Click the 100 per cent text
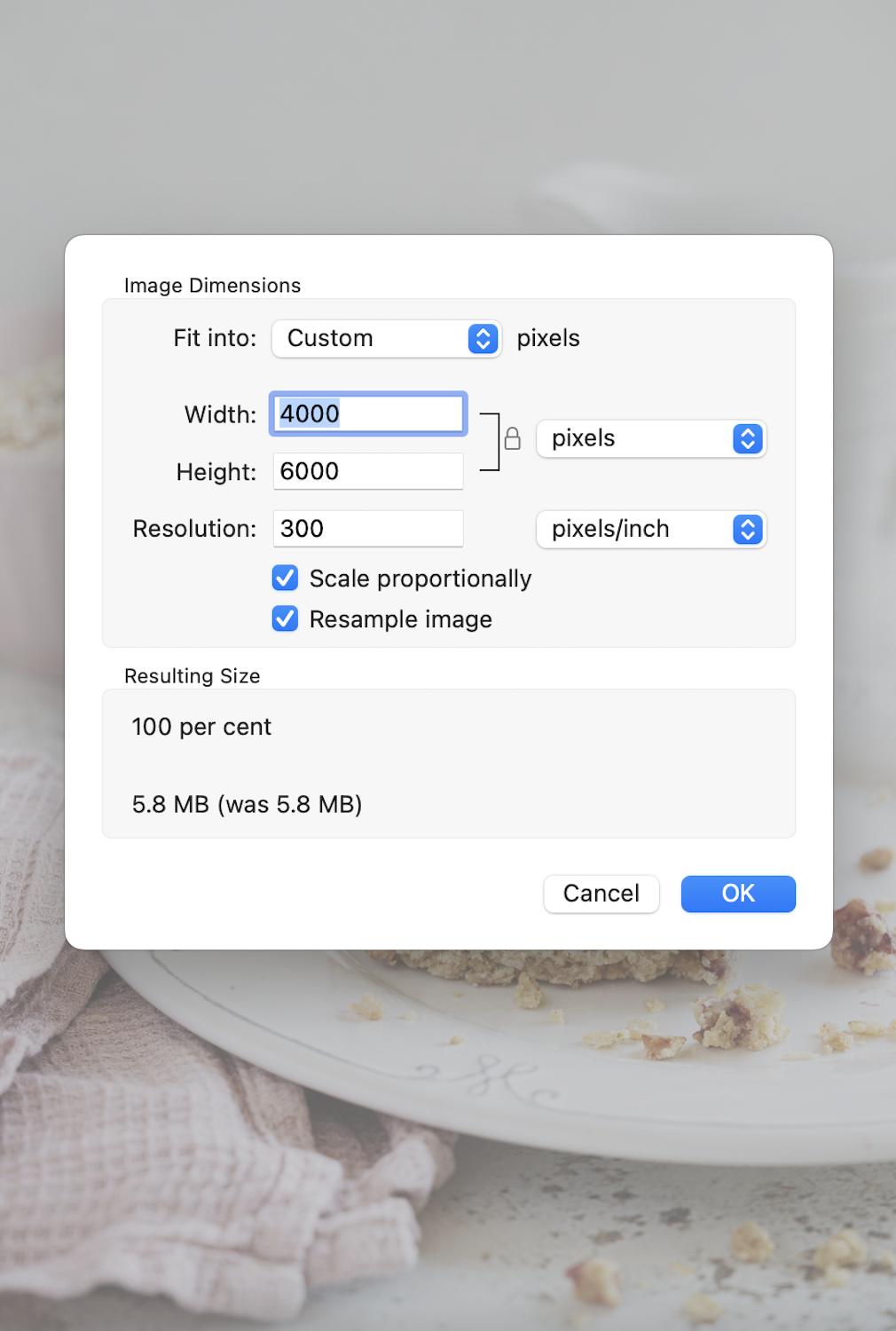 tap(200, 727)
